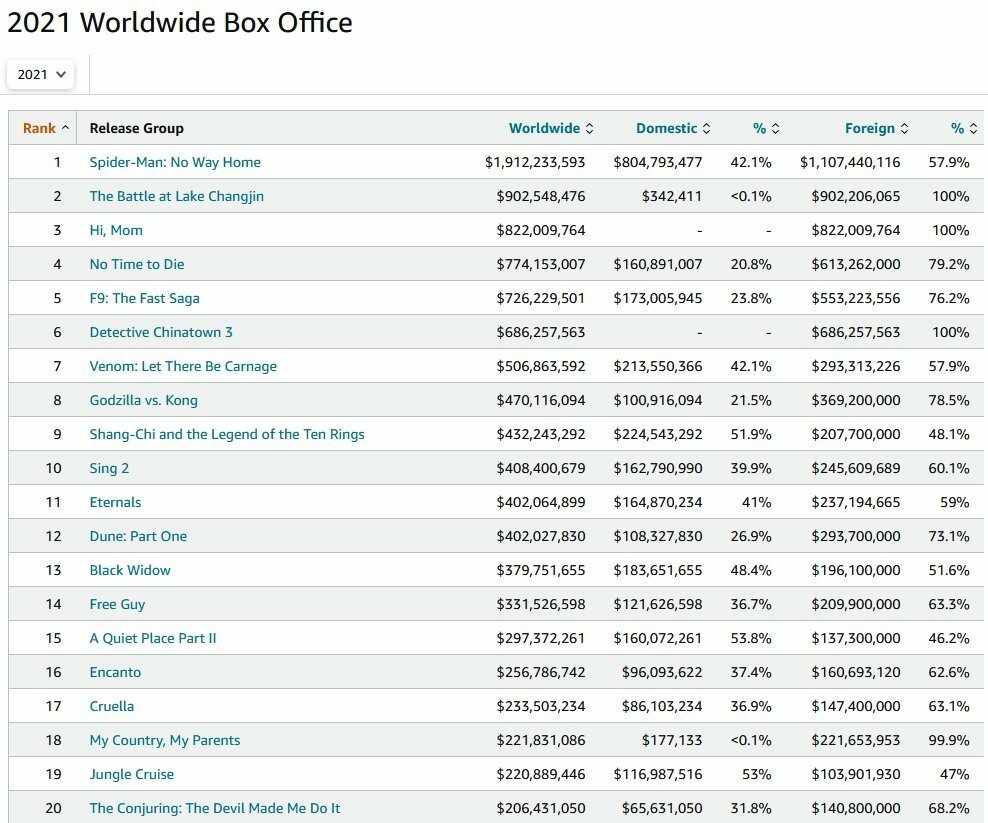Open The Battle at Lake Changjin link
Image resolution: width=988 pixels, height=823 pixels.
[176, 196]
